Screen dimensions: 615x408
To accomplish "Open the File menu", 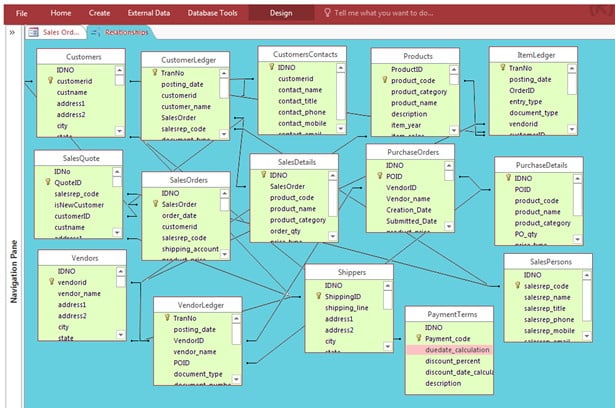I will pyautogui.click(x=22, y=13).
